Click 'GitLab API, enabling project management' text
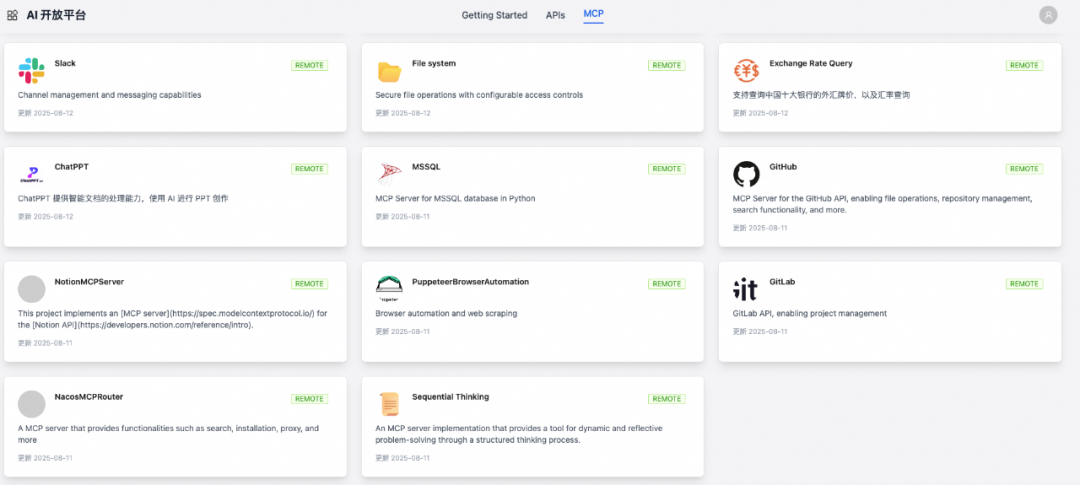The height and width of the screenshot is (485, 1080). click(x=810, y=313)
